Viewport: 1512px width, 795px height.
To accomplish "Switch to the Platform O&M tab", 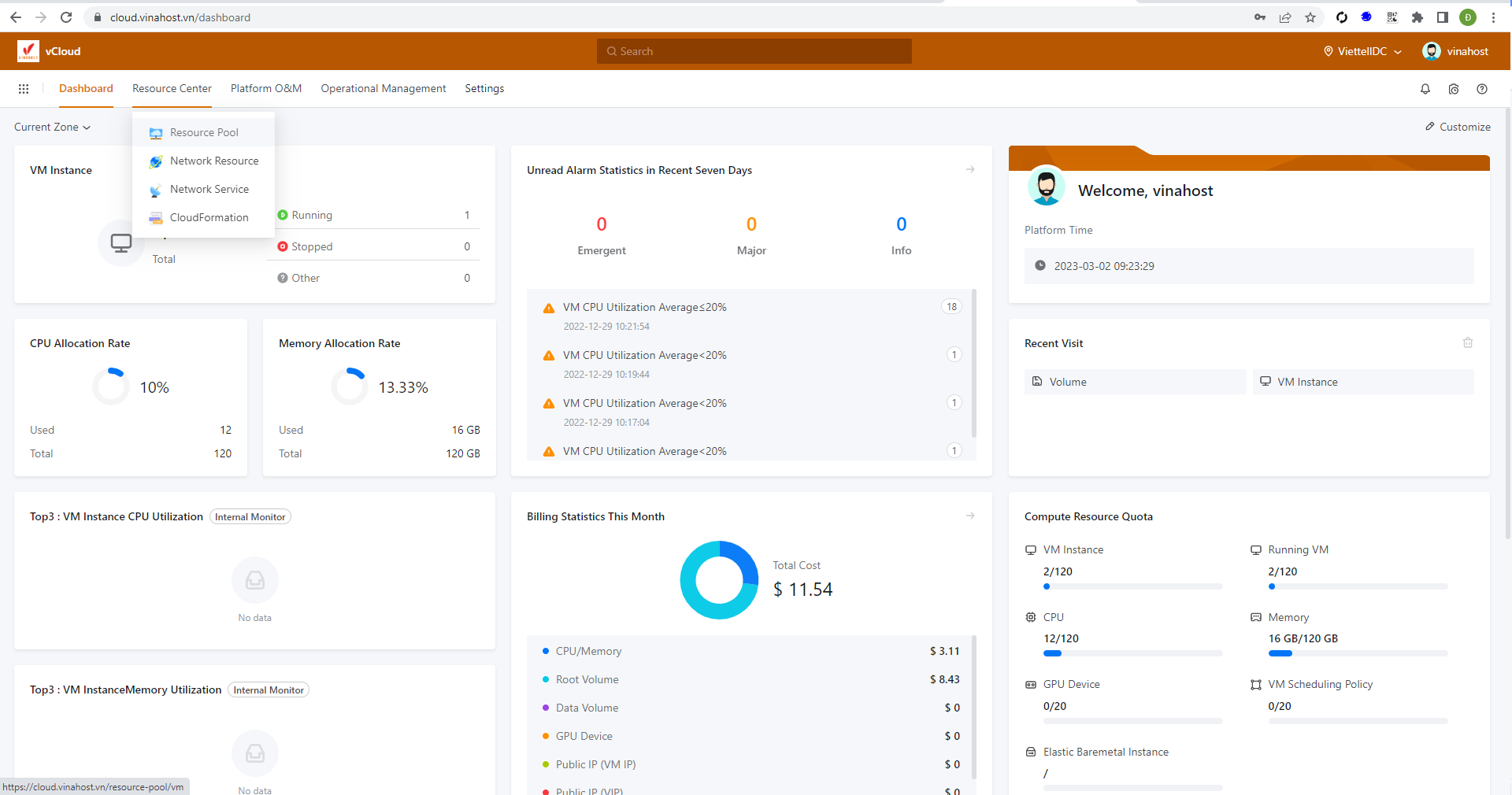I will point(266,88).
